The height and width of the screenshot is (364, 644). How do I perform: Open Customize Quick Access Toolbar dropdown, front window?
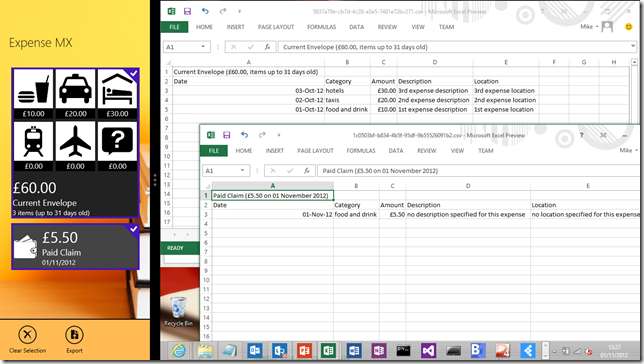279,135
